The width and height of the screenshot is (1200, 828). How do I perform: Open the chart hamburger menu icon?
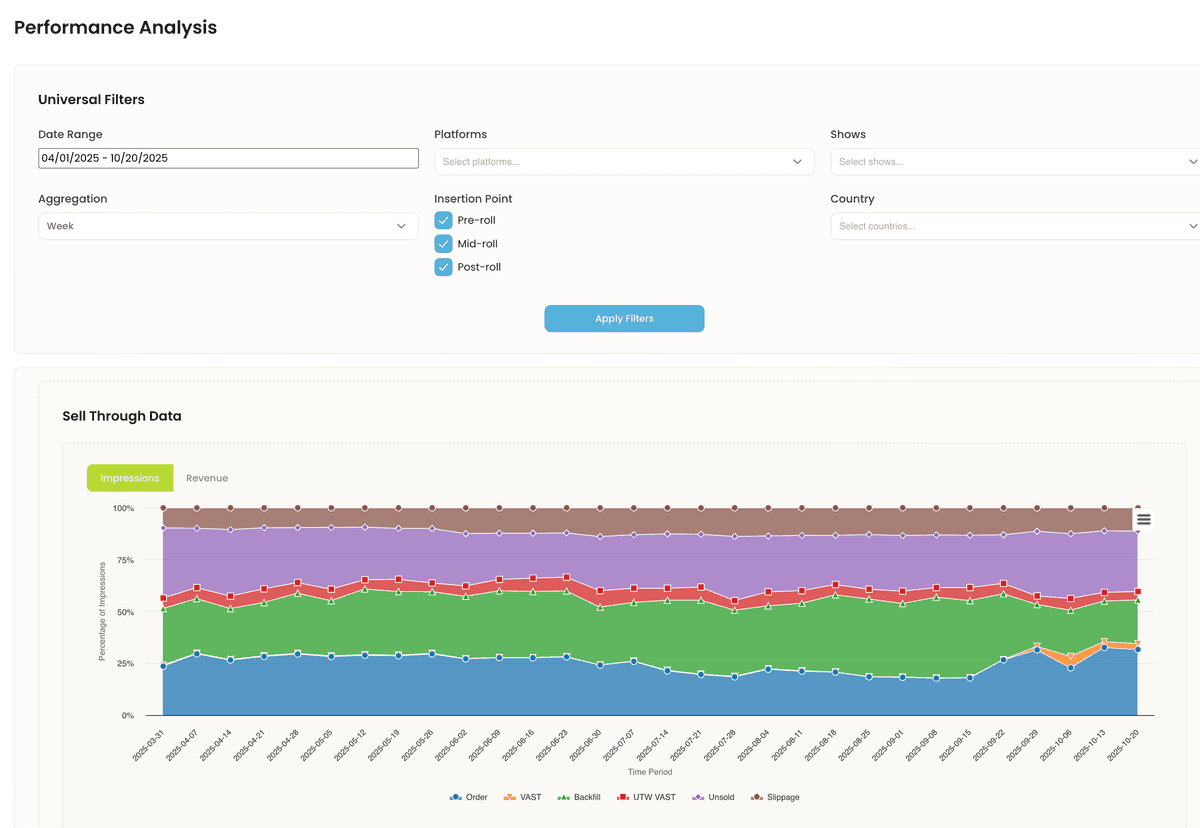pos(1143,519)
